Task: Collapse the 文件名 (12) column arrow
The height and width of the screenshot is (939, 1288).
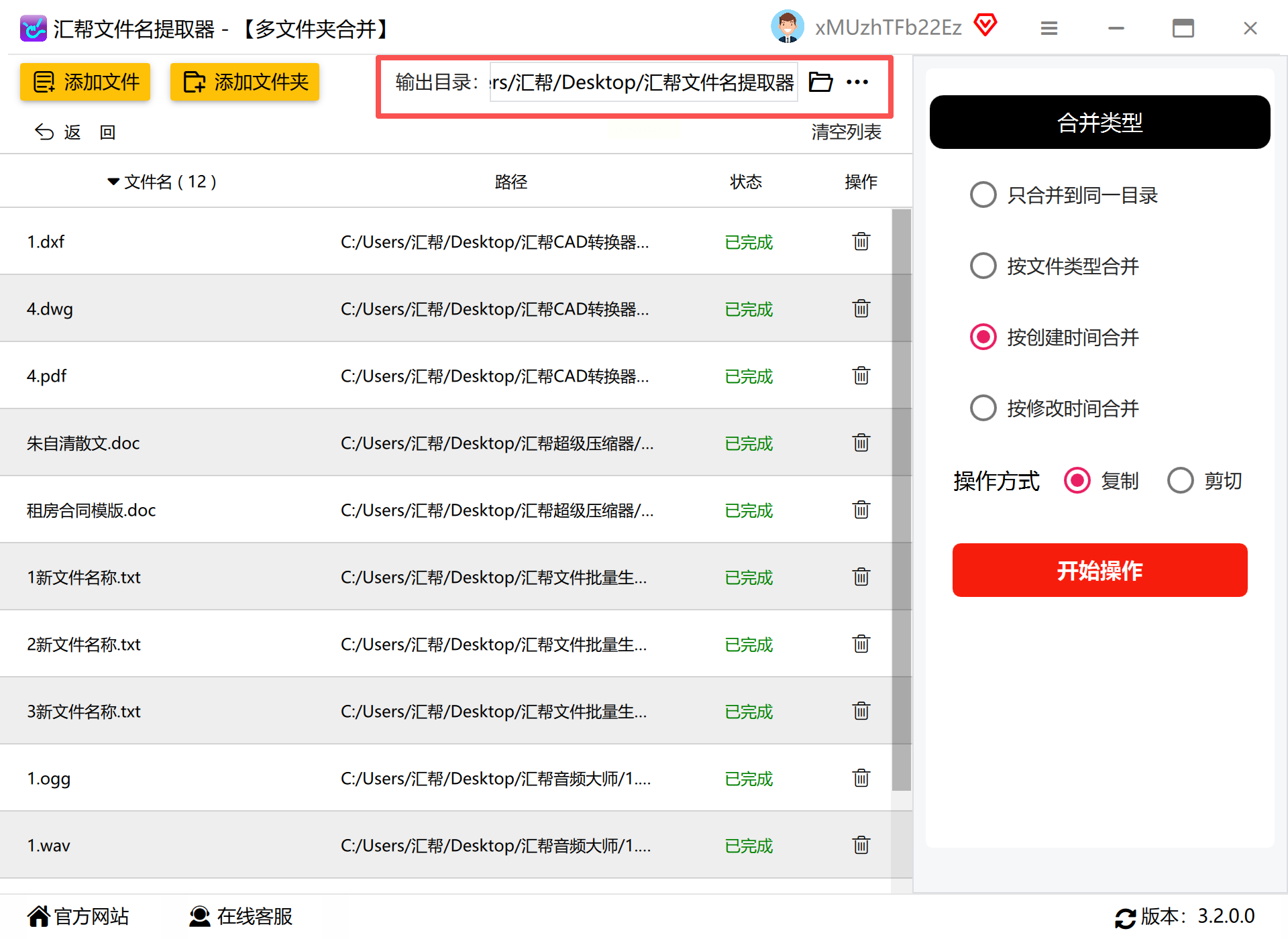Action: pos(113,182)
